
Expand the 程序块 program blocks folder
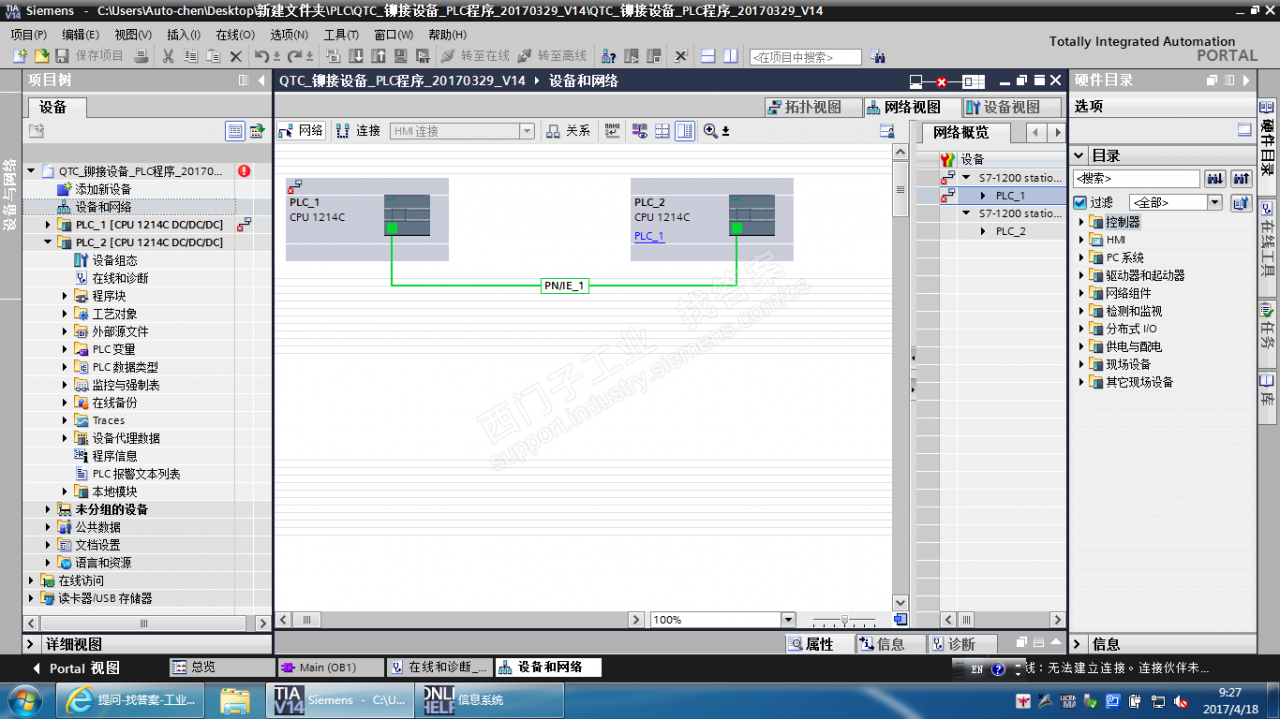click(65, 296)
